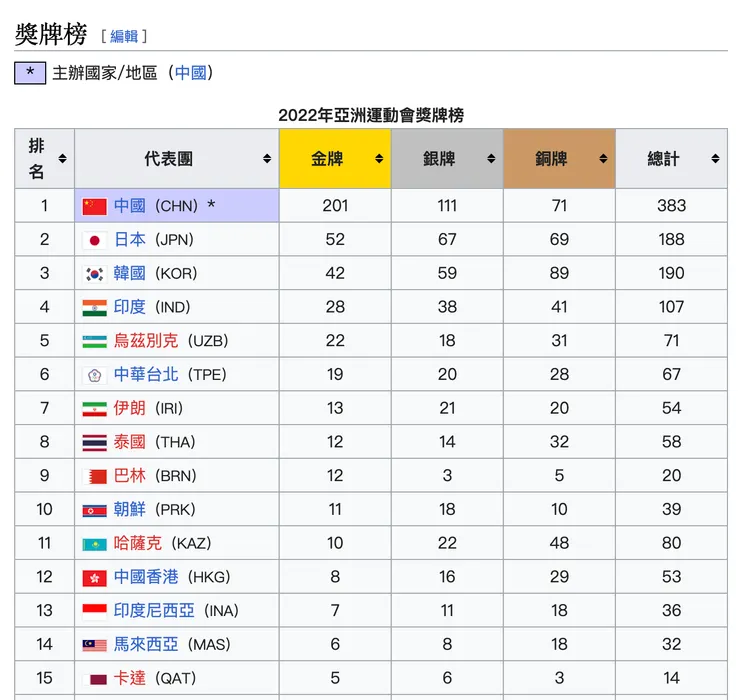
Task: Select Korea's bronze count 89
Action: [x=559, y=273]
